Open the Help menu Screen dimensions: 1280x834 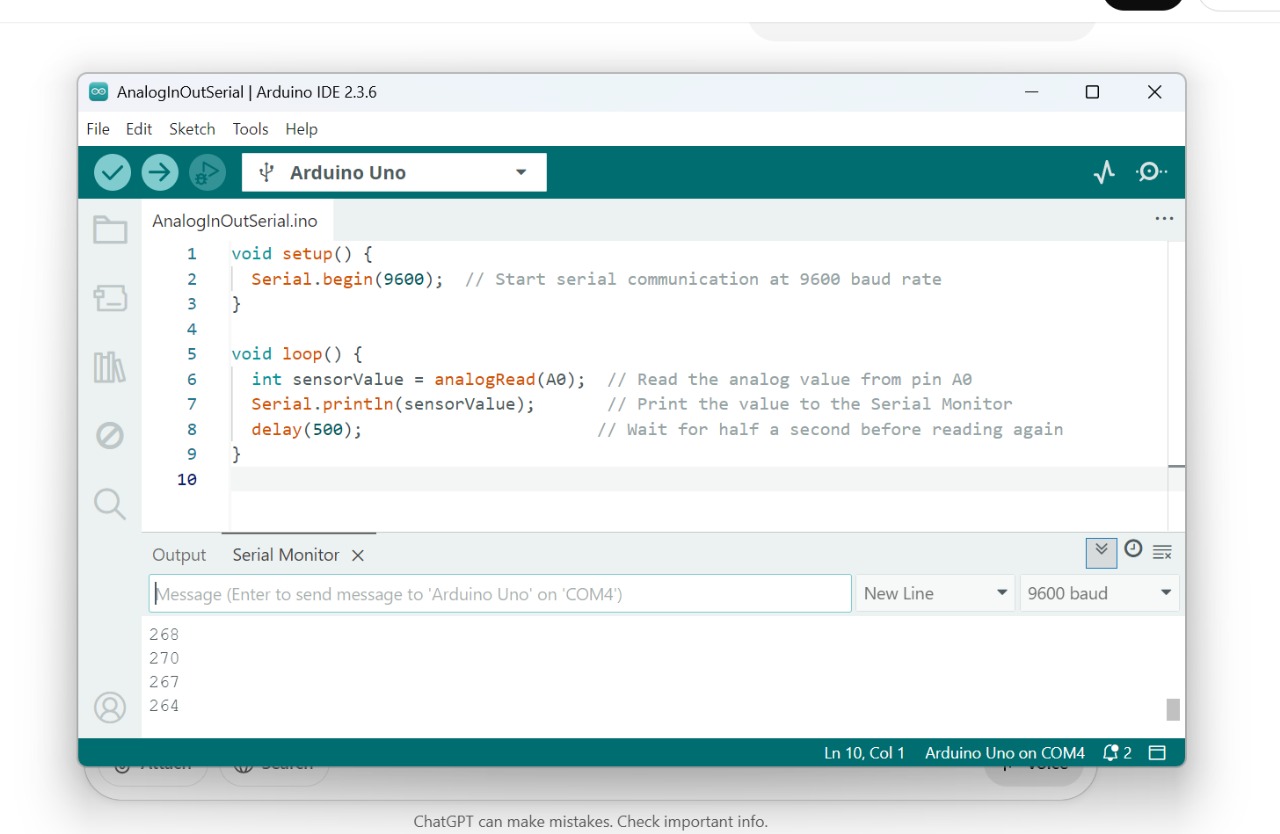(301, 129)
